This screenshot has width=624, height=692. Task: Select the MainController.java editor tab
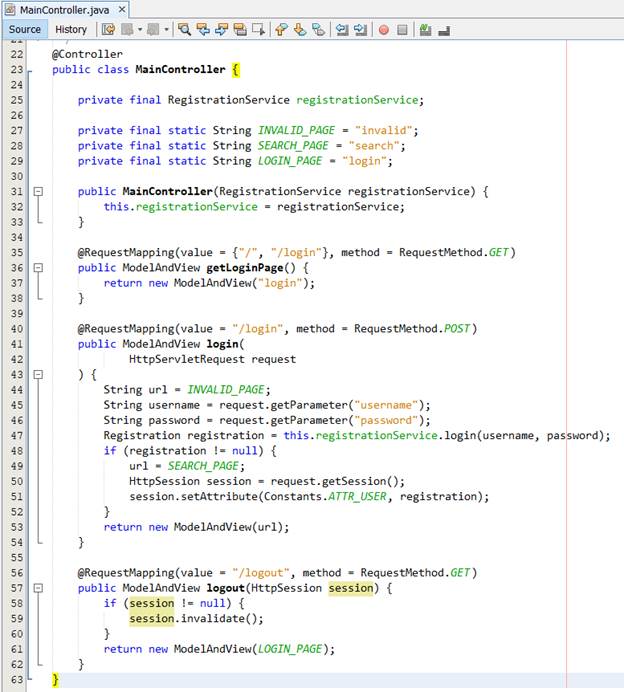tap(65, 9)
